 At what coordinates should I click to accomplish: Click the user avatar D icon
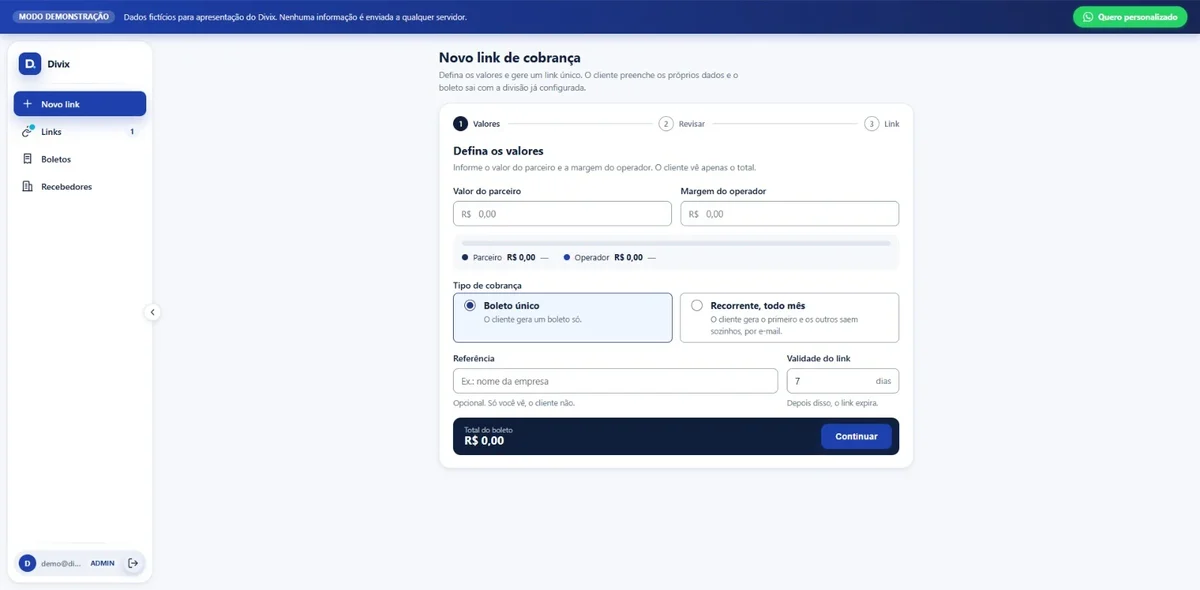click(x=28, y=563)
